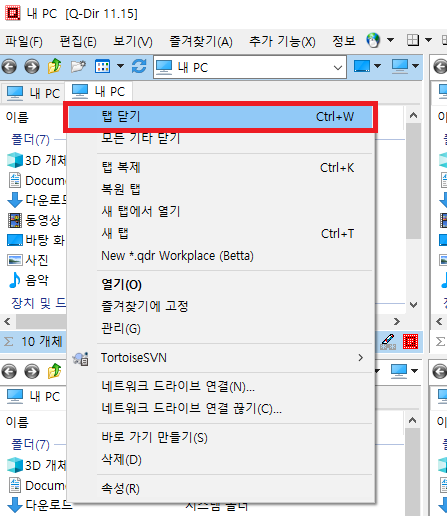Click the pane layout icon in menu bar

click(x=413, y=40)
